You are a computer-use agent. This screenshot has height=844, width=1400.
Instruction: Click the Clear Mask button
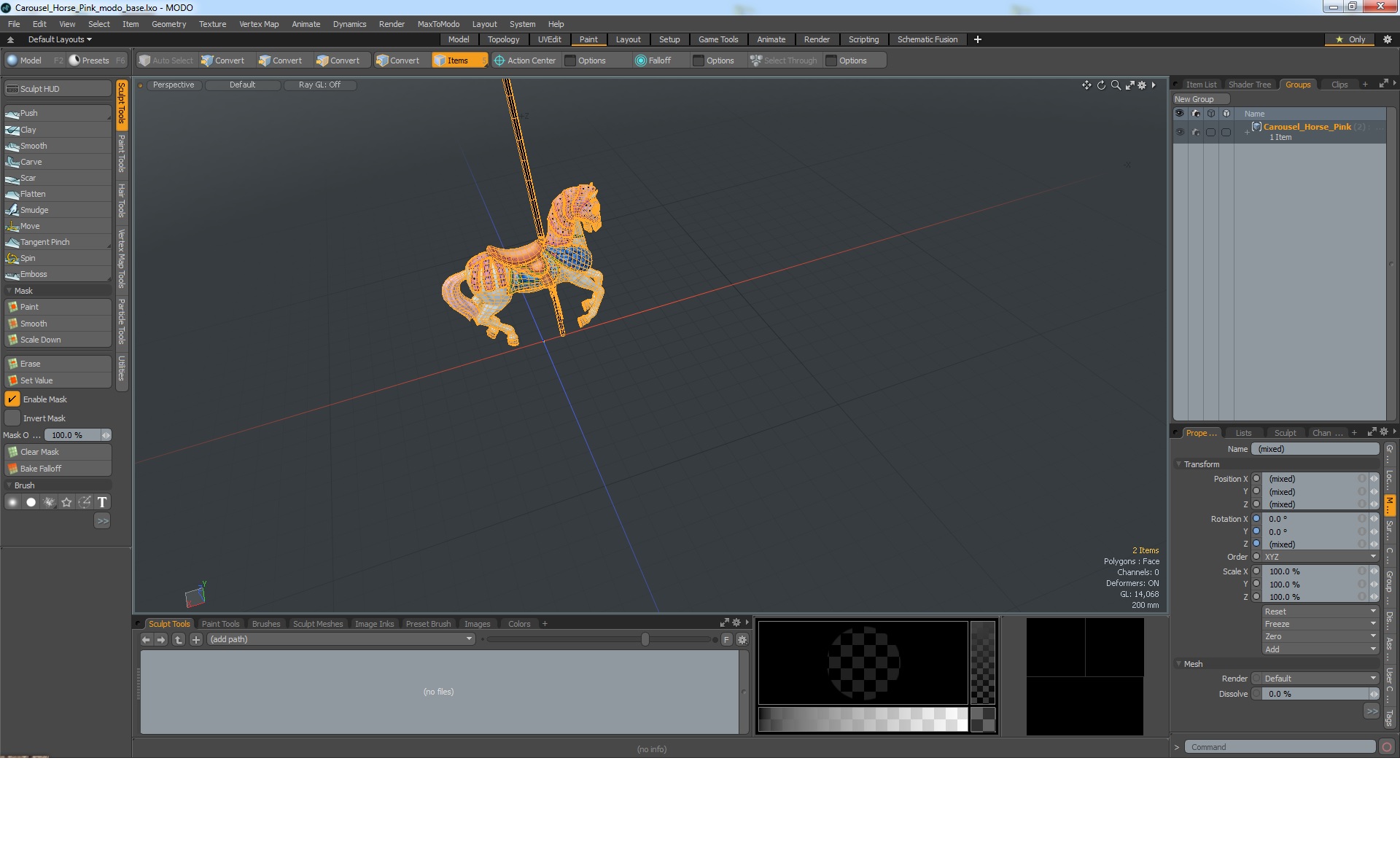pyautogui.click(x=58, y=452)
